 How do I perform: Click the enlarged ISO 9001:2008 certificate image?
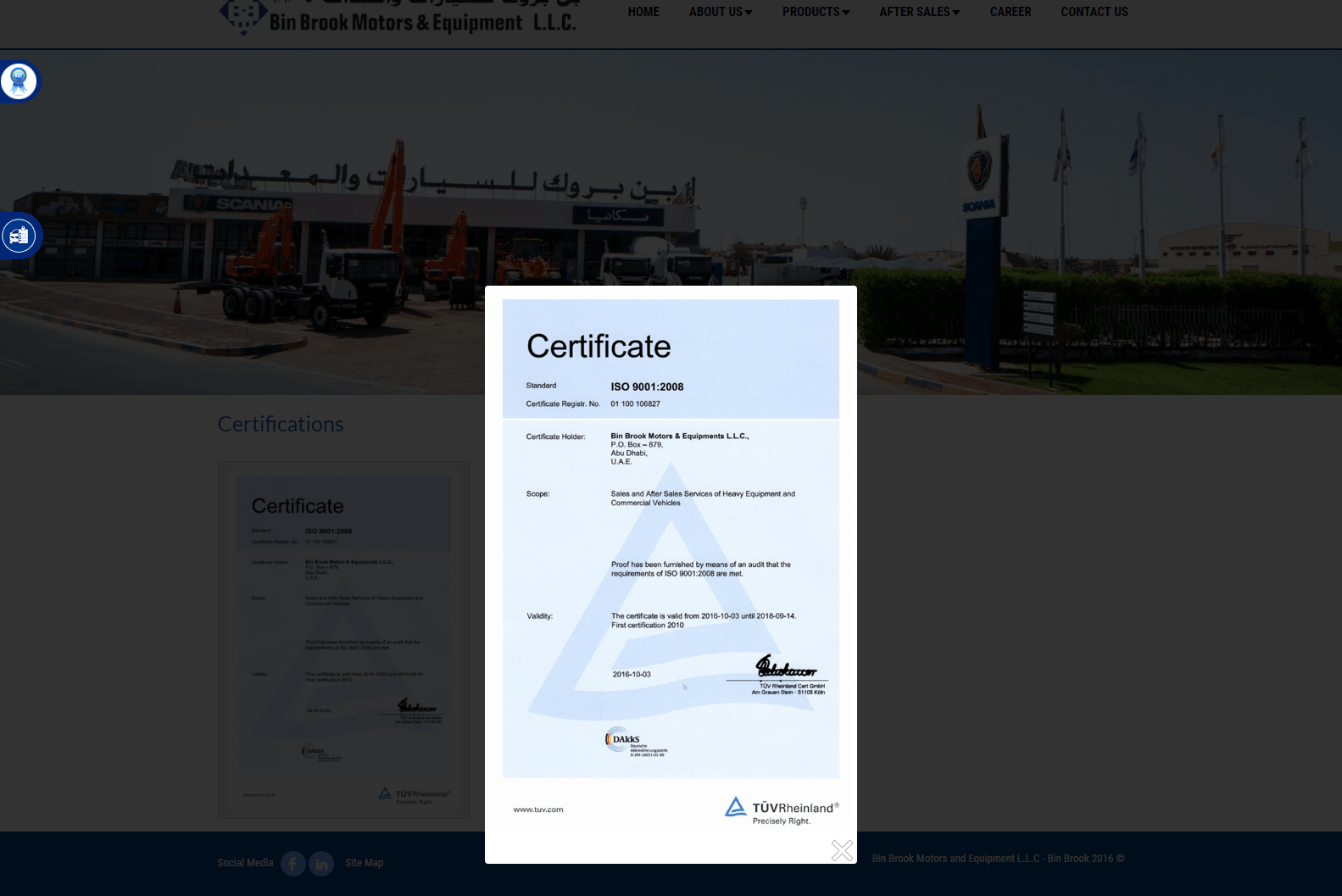click(671, 543)
